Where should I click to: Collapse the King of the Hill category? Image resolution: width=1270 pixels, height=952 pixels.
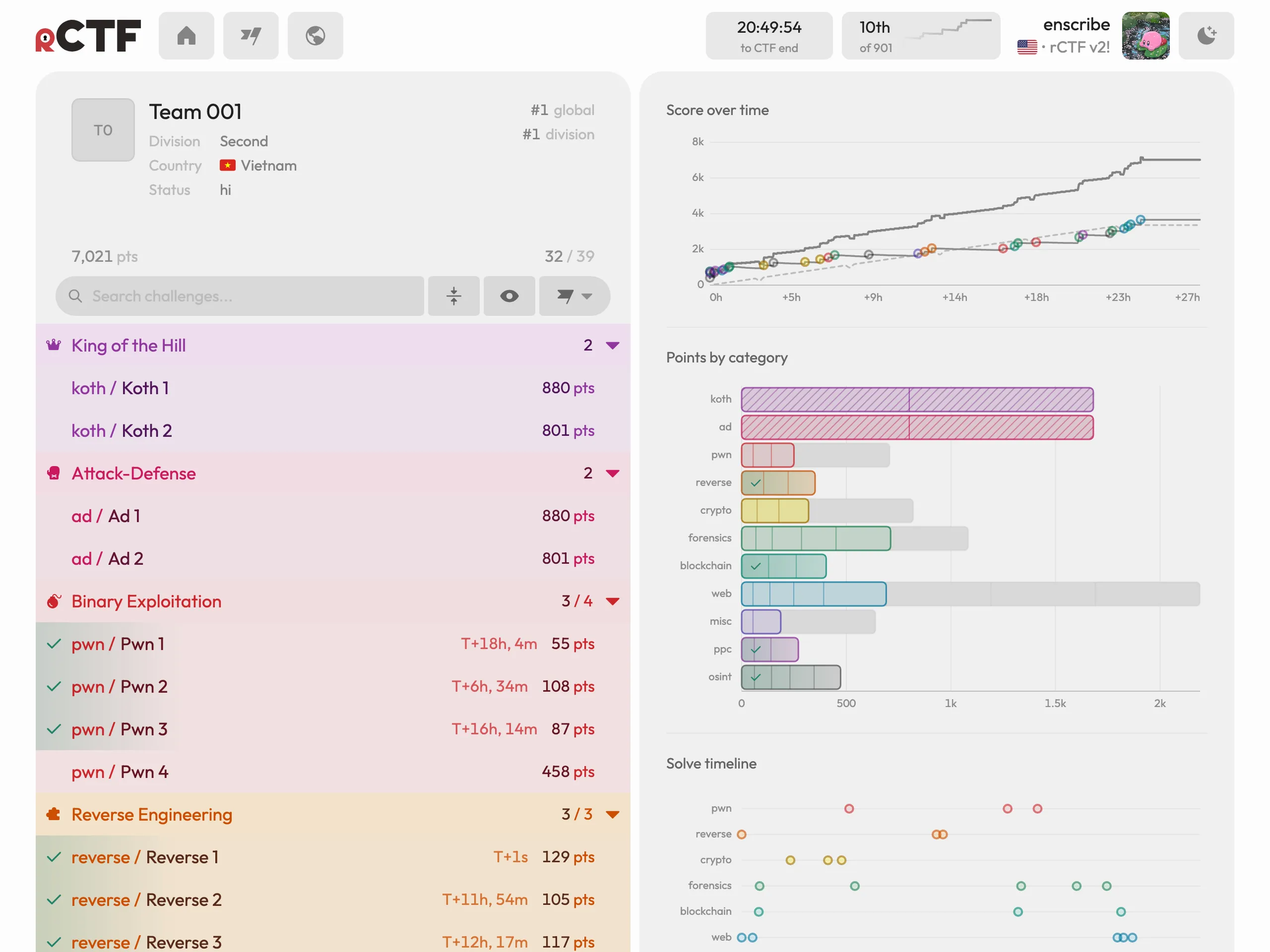613,346
